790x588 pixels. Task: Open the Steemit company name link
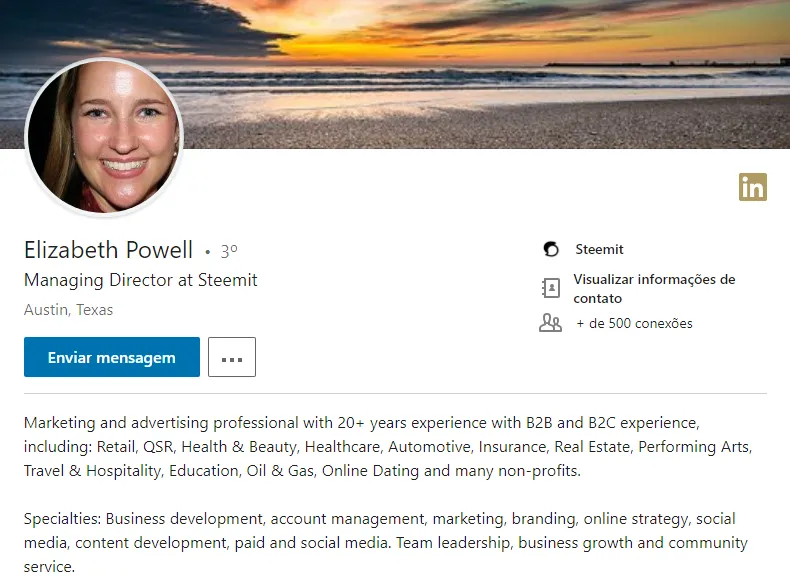tap(599, 249)
